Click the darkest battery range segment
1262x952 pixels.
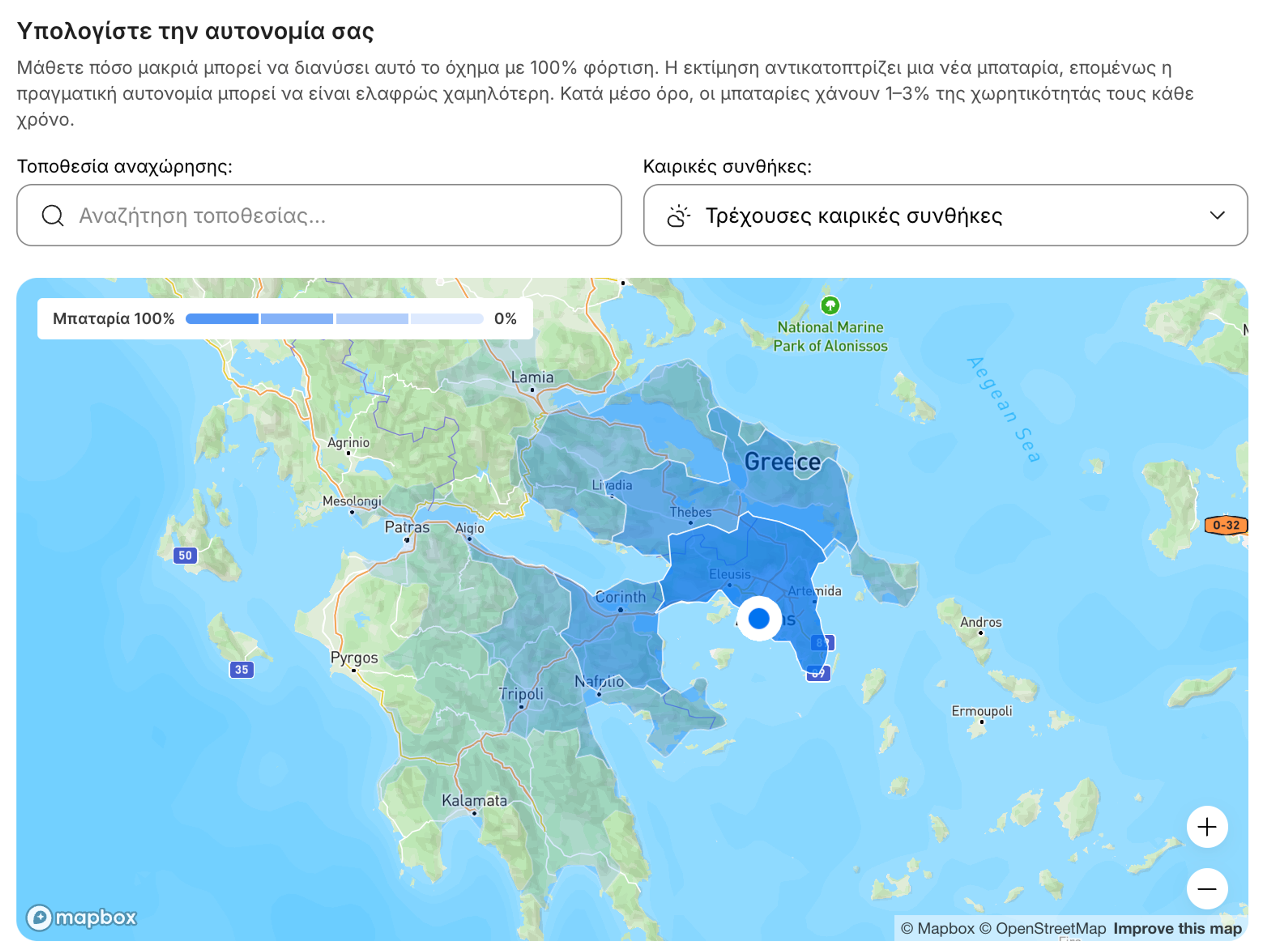[222, 318]
